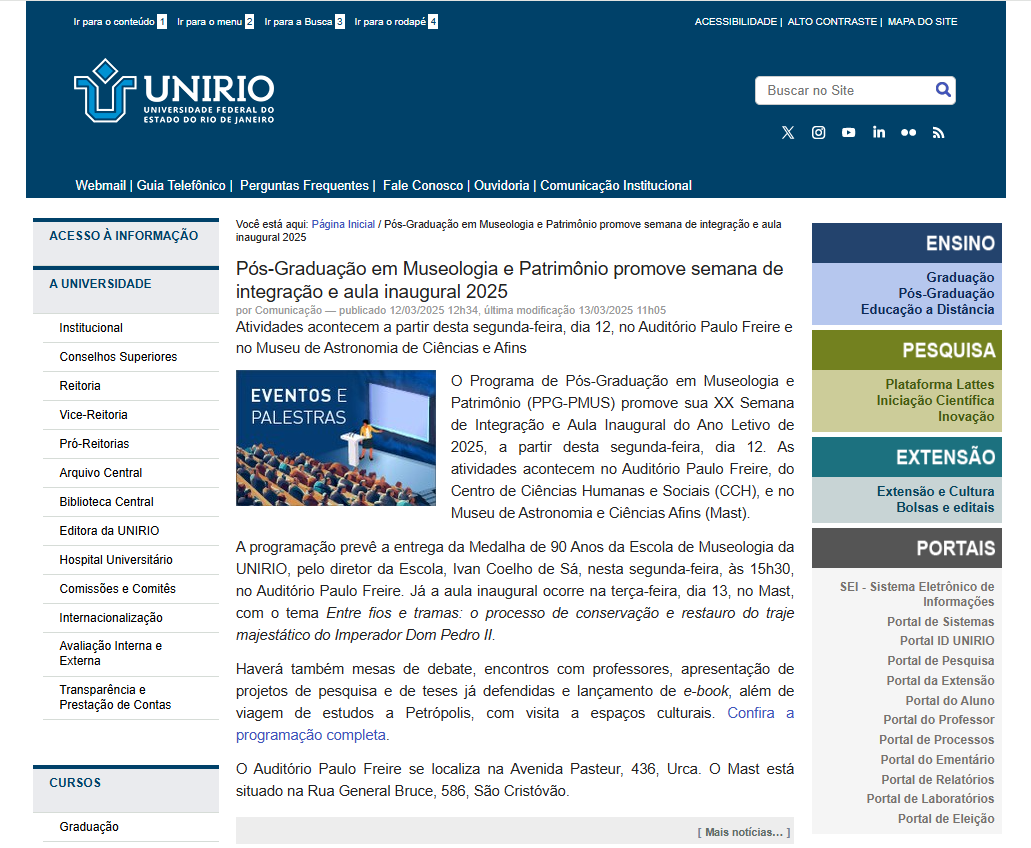Click the UNIRIO logo
The height and width of the screenshot is (848, 1031).
tap(174, 91)
